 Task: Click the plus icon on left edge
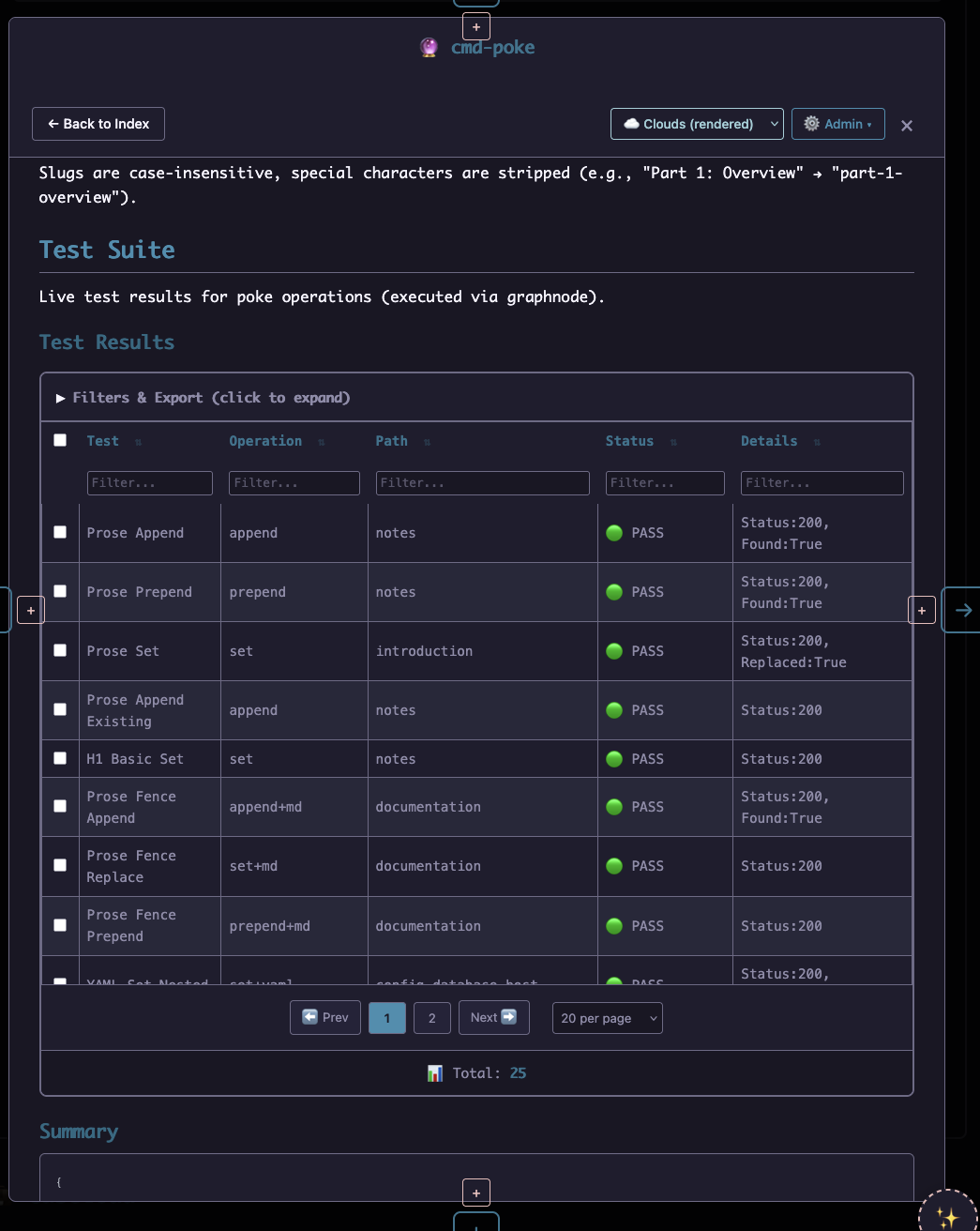(31, 610)
